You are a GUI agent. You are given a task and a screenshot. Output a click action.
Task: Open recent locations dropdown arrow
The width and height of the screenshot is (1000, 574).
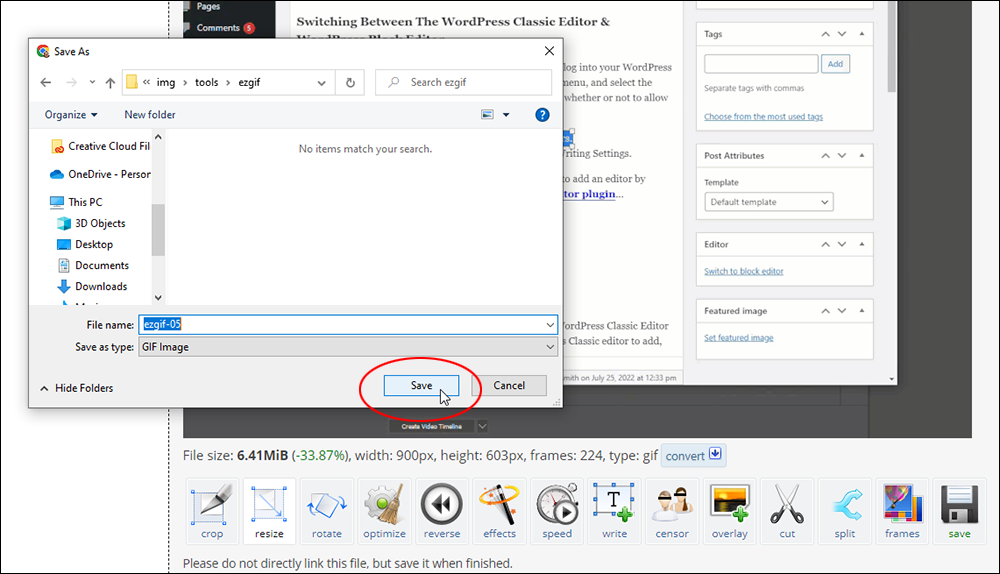coord(92,82)
